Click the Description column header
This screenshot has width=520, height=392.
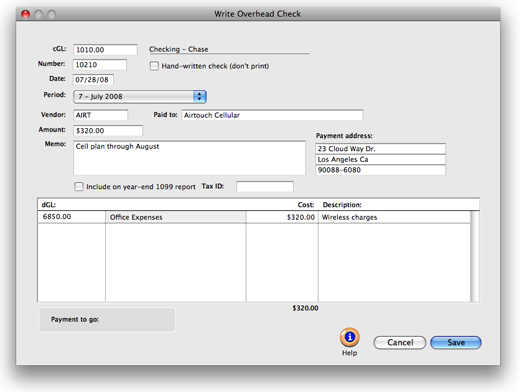[342, 205]
